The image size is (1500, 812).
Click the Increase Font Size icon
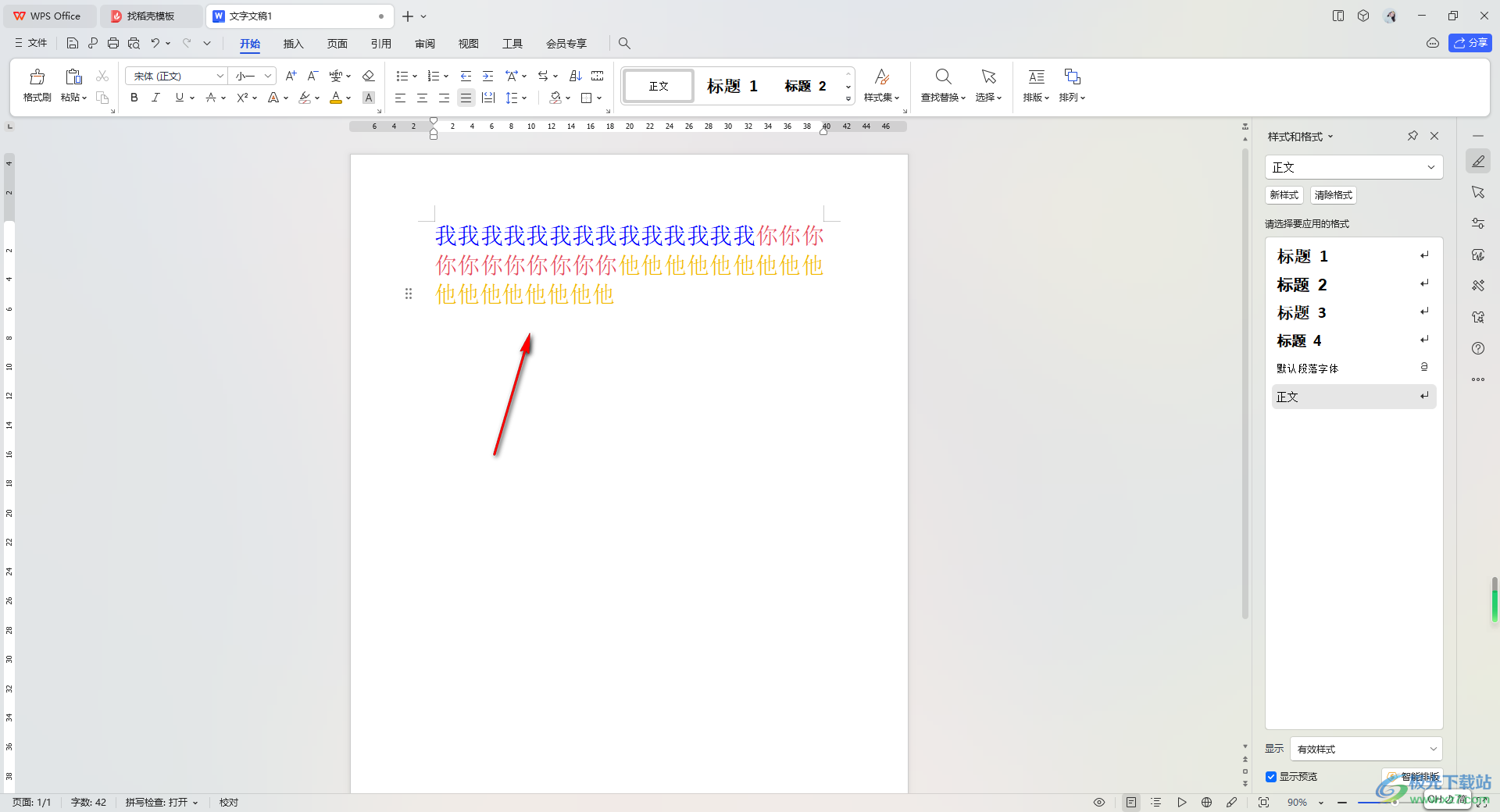(291, 76)
